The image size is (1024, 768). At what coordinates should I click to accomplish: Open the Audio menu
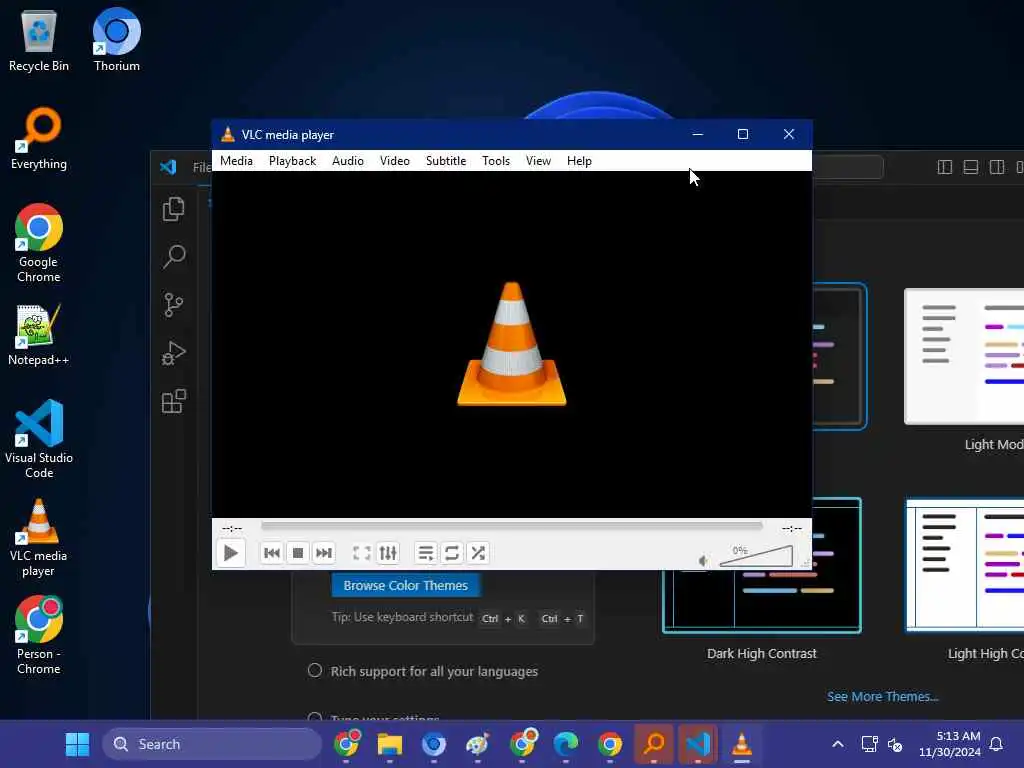tap(347, 161)
